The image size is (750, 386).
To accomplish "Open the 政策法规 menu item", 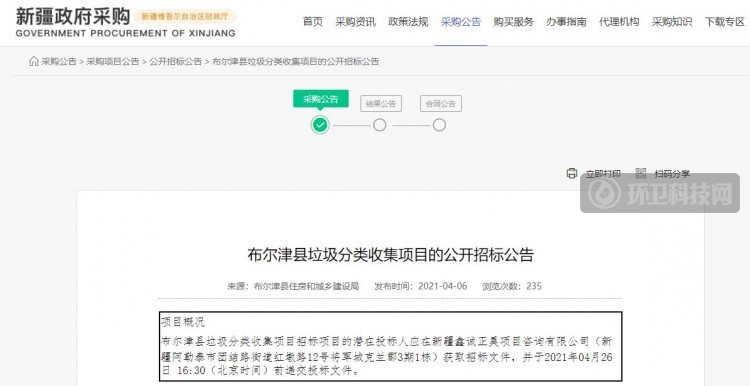I will click(408, 22).
